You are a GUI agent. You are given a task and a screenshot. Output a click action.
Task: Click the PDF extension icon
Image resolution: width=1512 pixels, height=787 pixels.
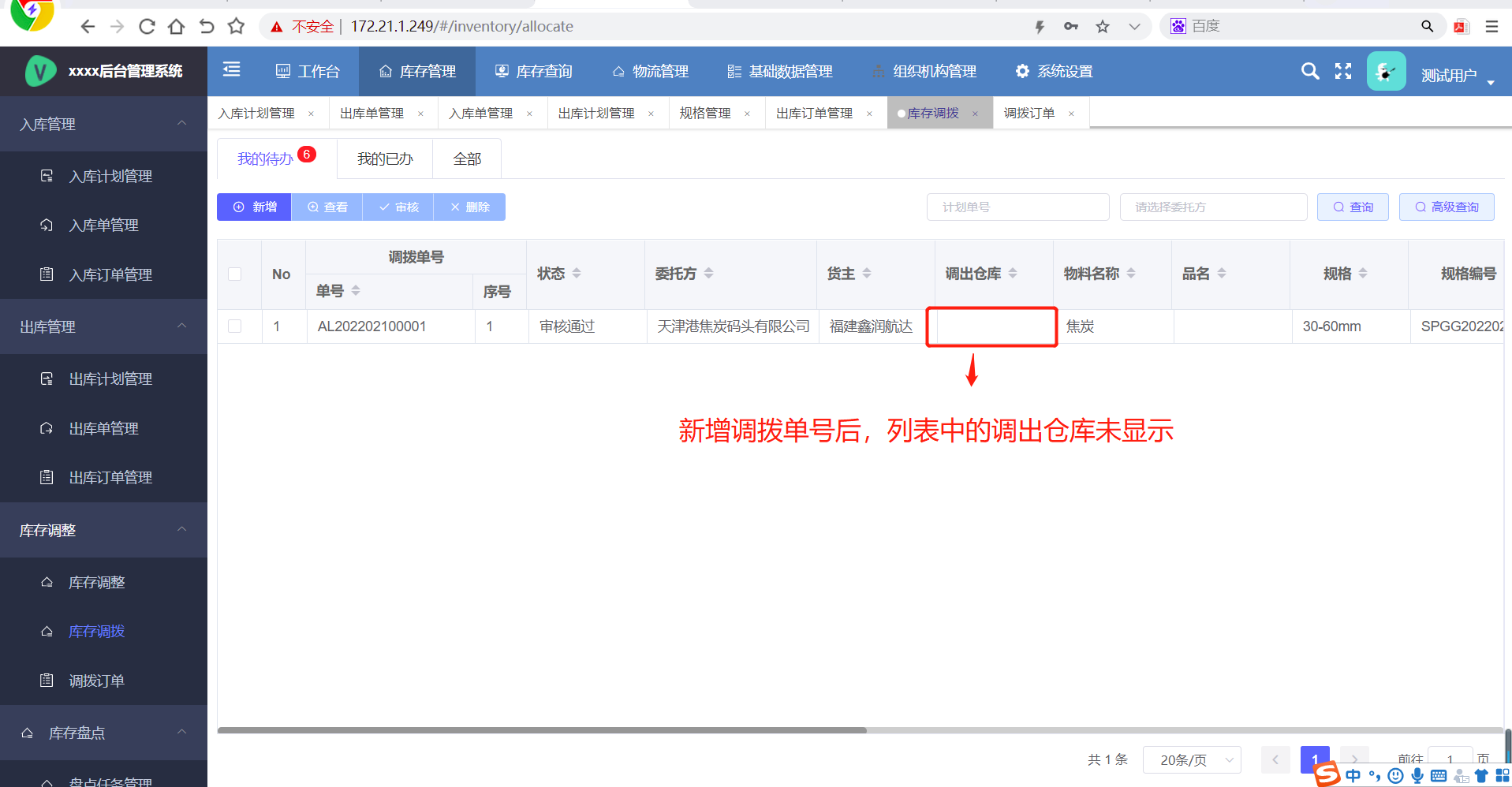coord(1462,27)
